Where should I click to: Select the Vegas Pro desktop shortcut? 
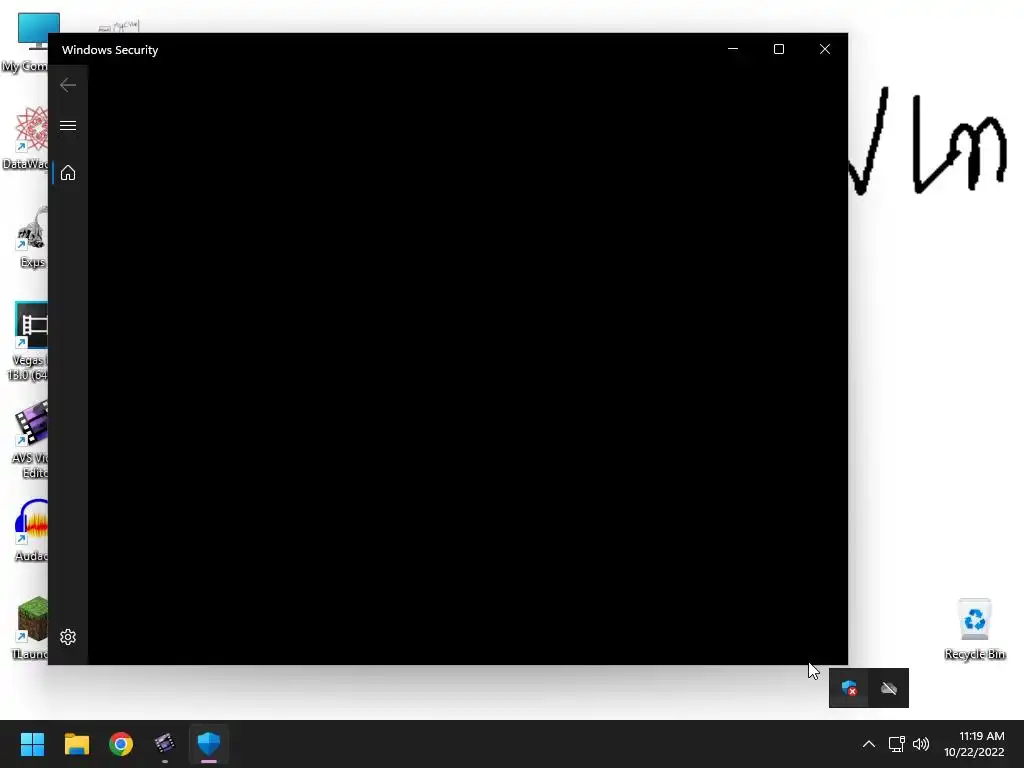[27, 341]
